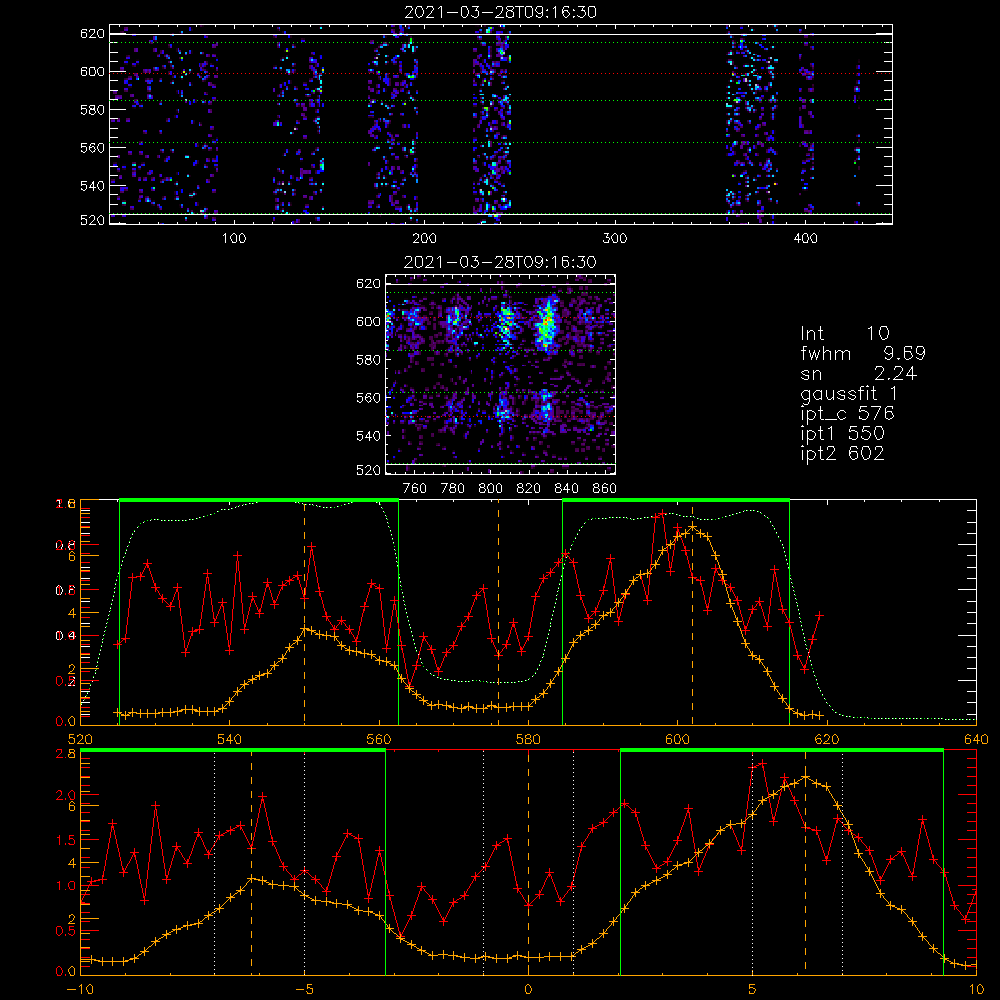Click y-axis label 1.5 on bottom plot

(66, 840)
